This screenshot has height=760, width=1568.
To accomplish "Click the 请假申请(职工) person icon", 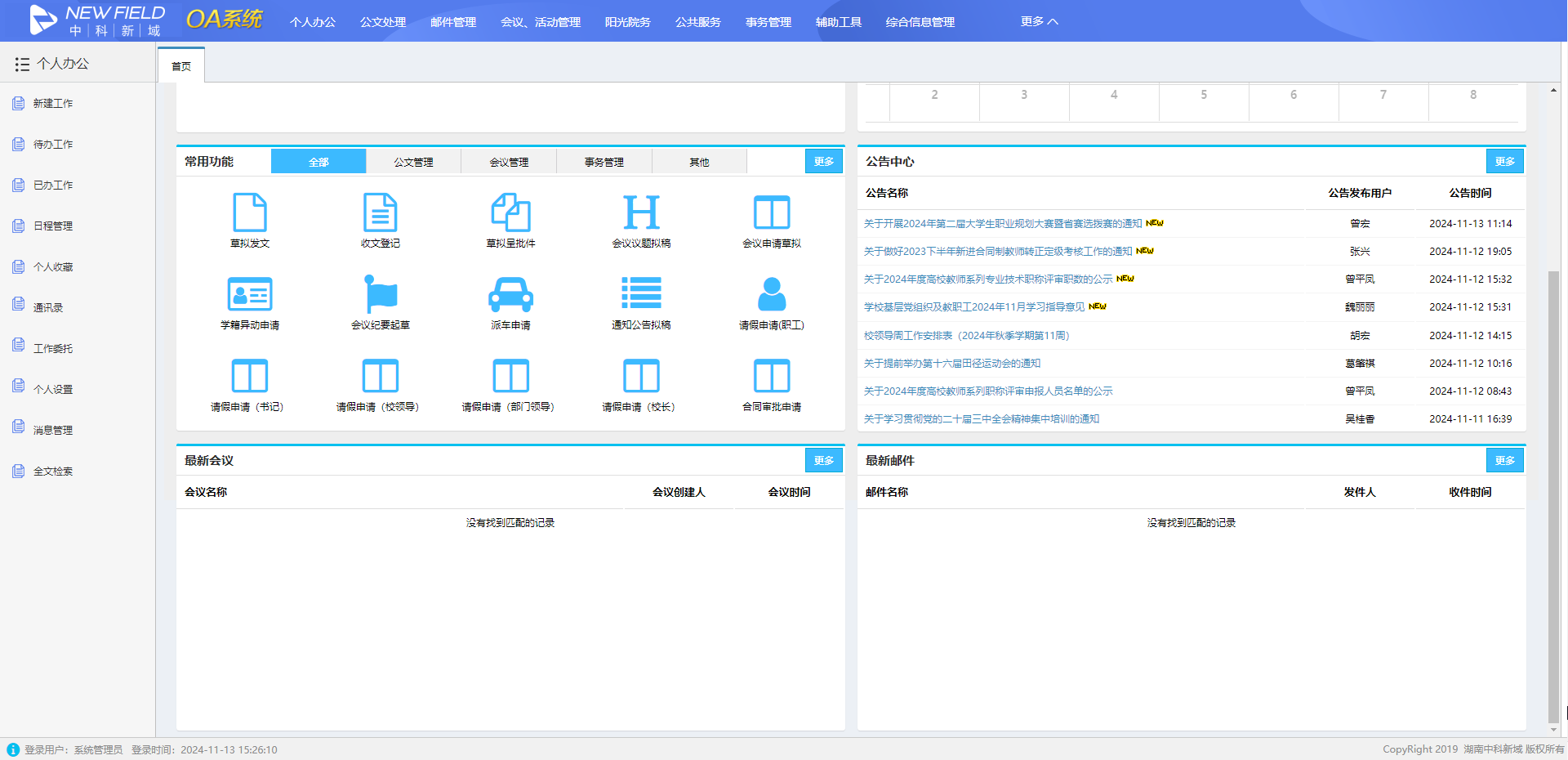I will pos(771,294).
